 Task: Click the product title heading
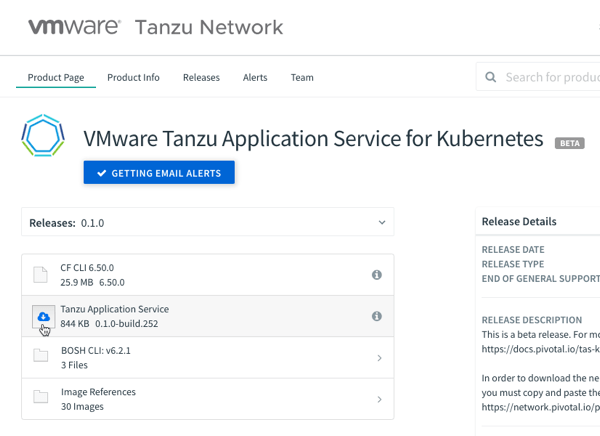click(x=313, y=139)
